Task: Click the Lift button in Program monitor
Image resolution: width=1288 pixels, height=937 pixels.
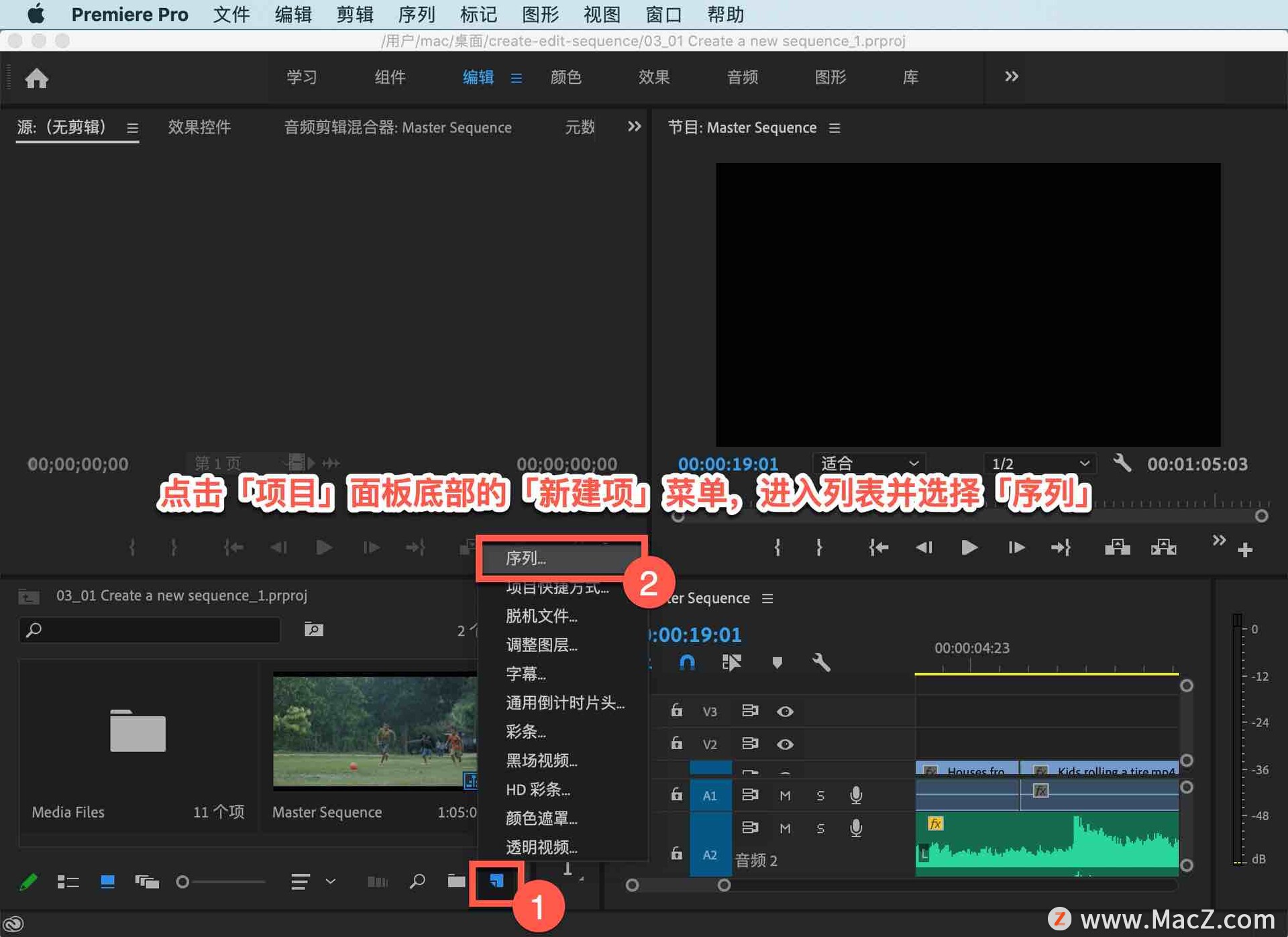Action: coord(1117,547)
